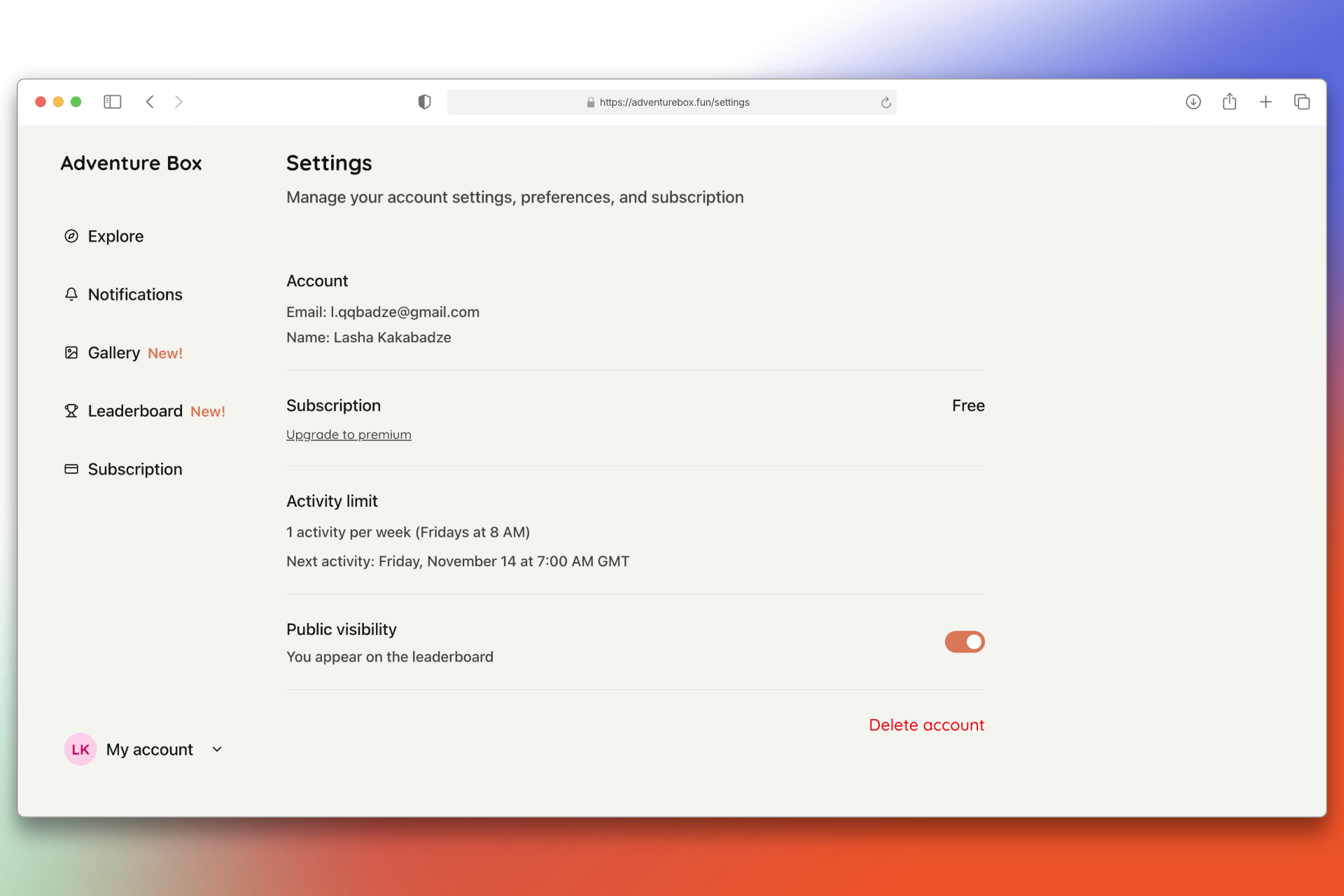Toggle the browser sidebar icon
The height and width of the screenshot is (896, 1344).
point(112,101)
